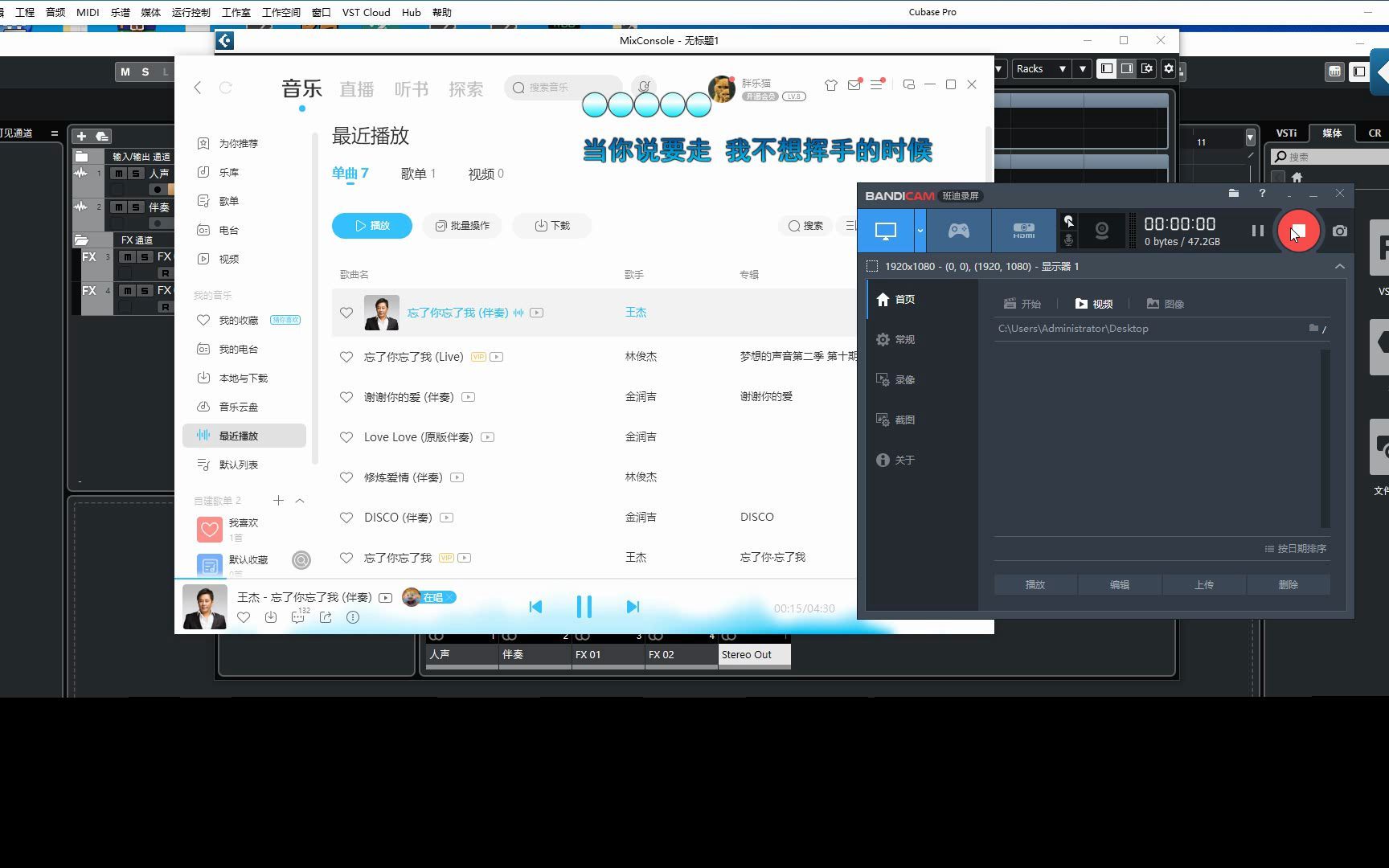Screen dimensions: 1389x868
Task: Click Bandicam 删除 button
Action: pos(1289,585)
